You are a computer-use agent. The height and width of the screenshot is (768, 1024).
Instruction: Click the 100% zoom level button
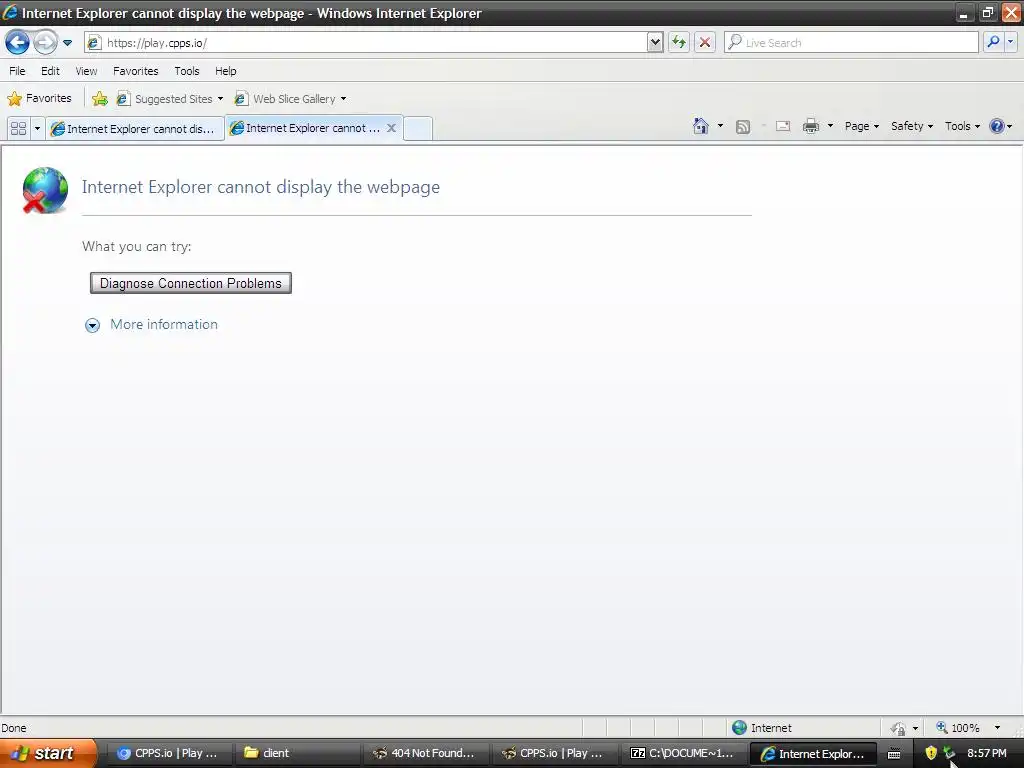(x=958, y=728)
